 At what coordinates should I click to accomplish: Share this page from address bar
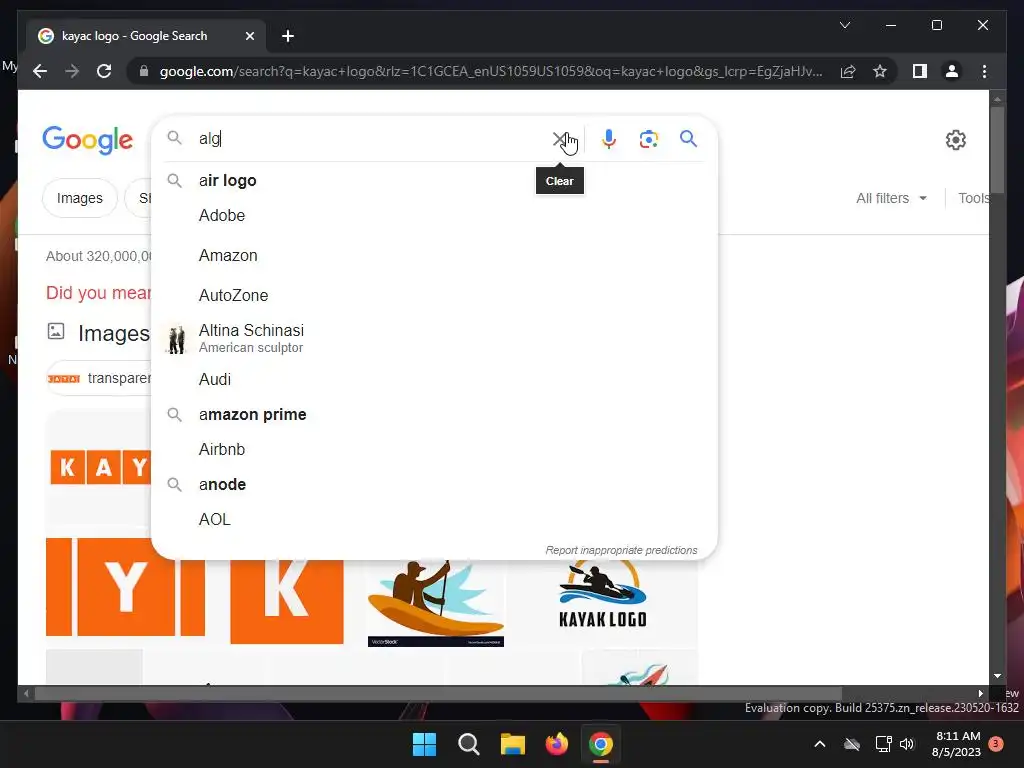coord(848,71)
